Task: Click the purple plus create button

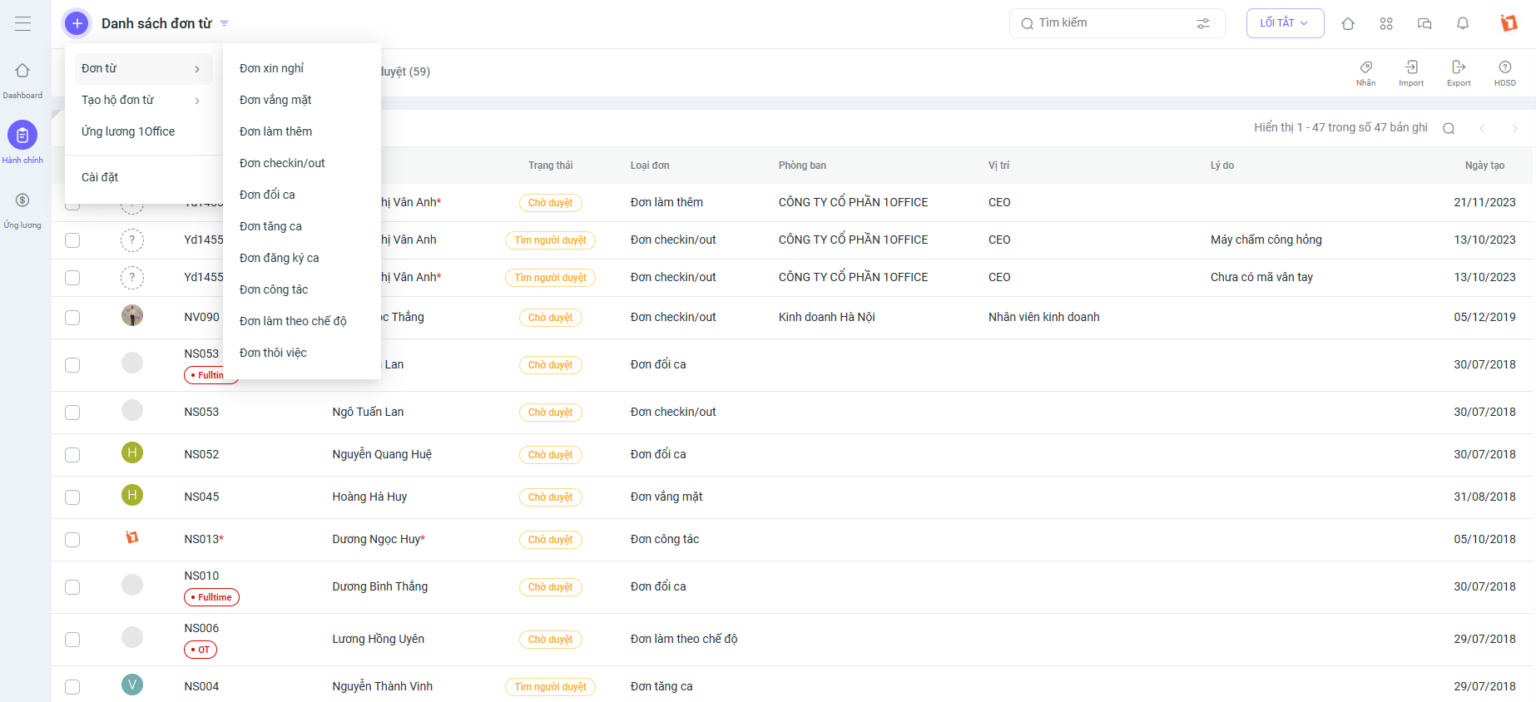Action: point(77,23)
